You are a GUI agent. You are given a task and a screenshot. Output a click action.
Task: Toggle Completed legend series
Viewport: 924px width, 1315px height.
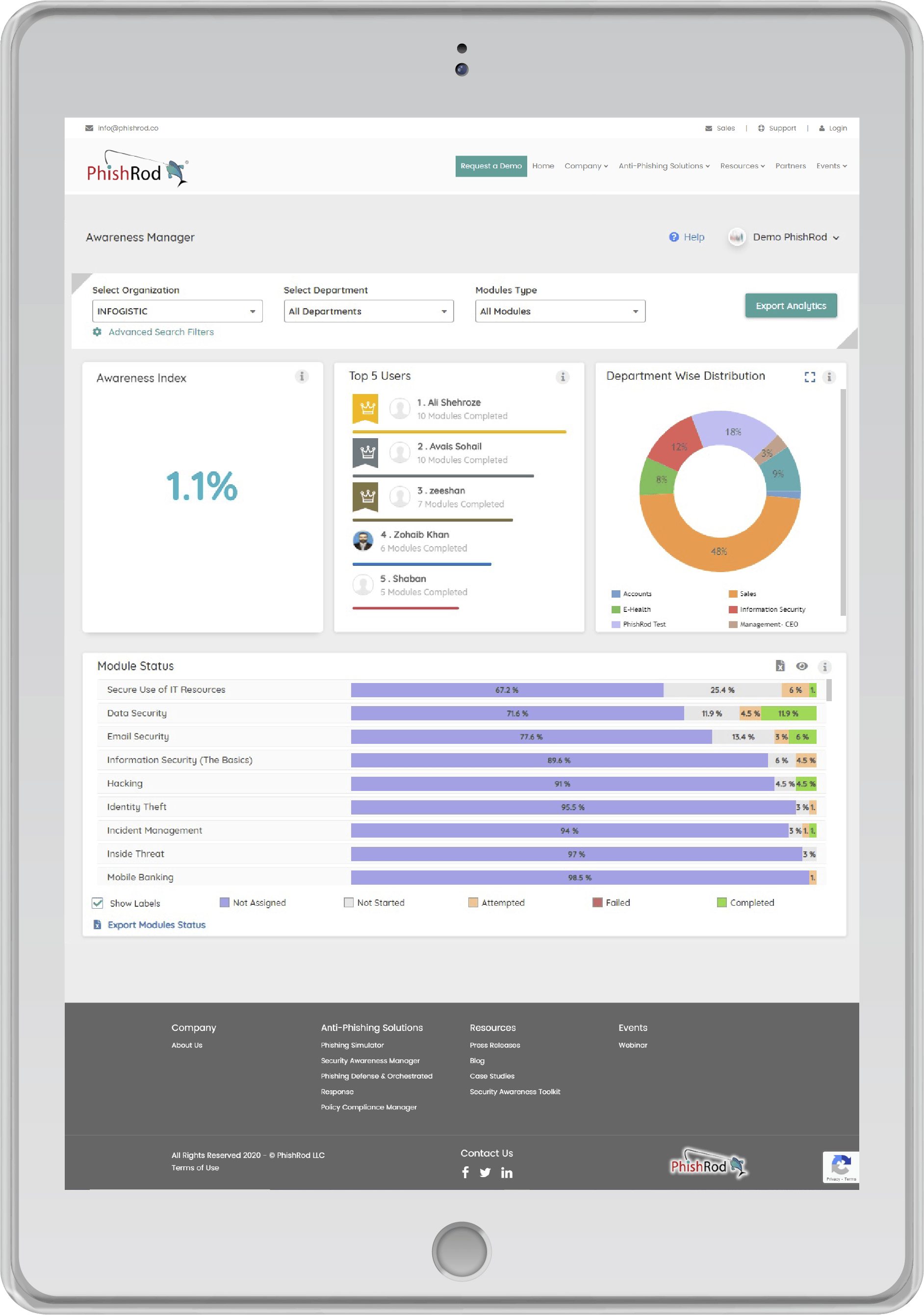[x=746, y=903]
